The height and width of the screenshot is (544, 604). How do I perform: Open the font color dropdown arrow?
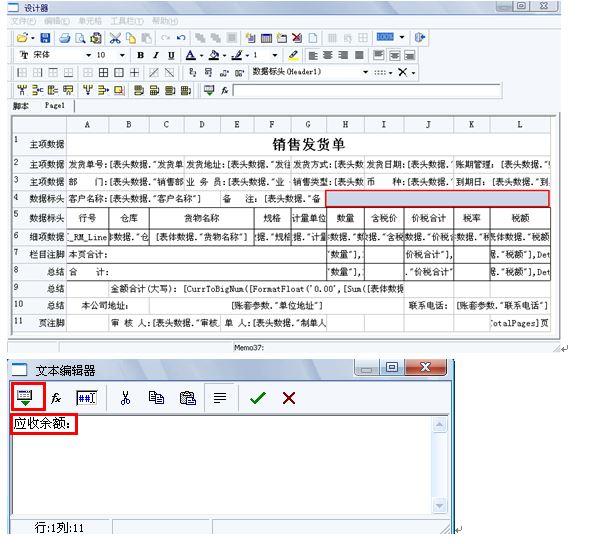point(201,55)
